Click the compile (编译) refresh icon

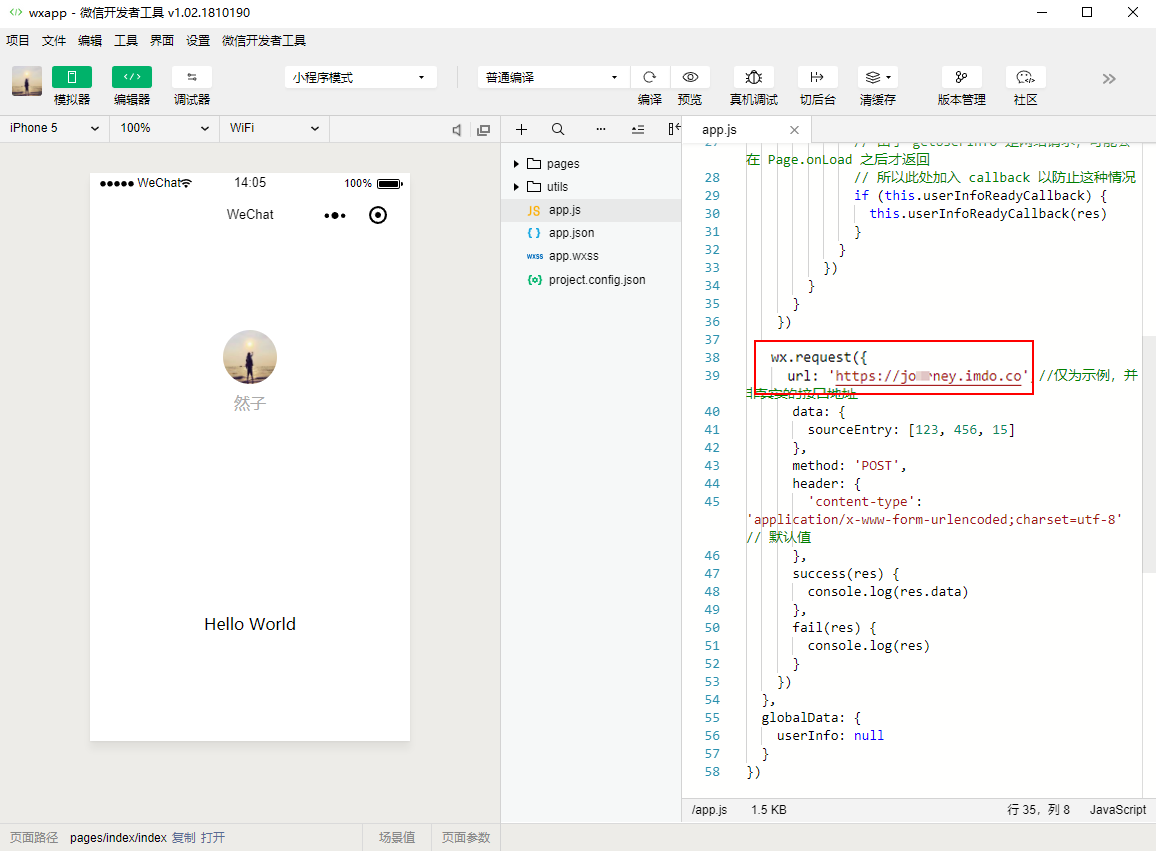[650, 77]
